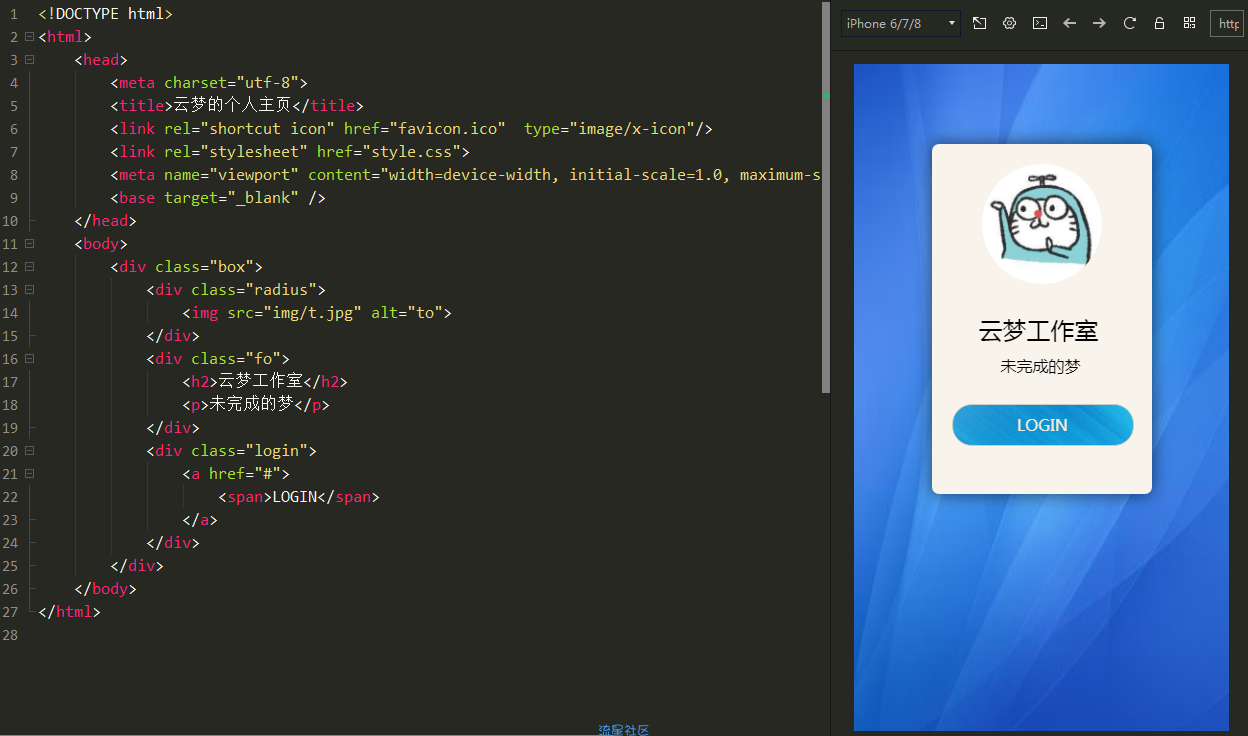Click the closing head tag on line 10
Screen dimensions: 1248x736
tap(105, 221)
